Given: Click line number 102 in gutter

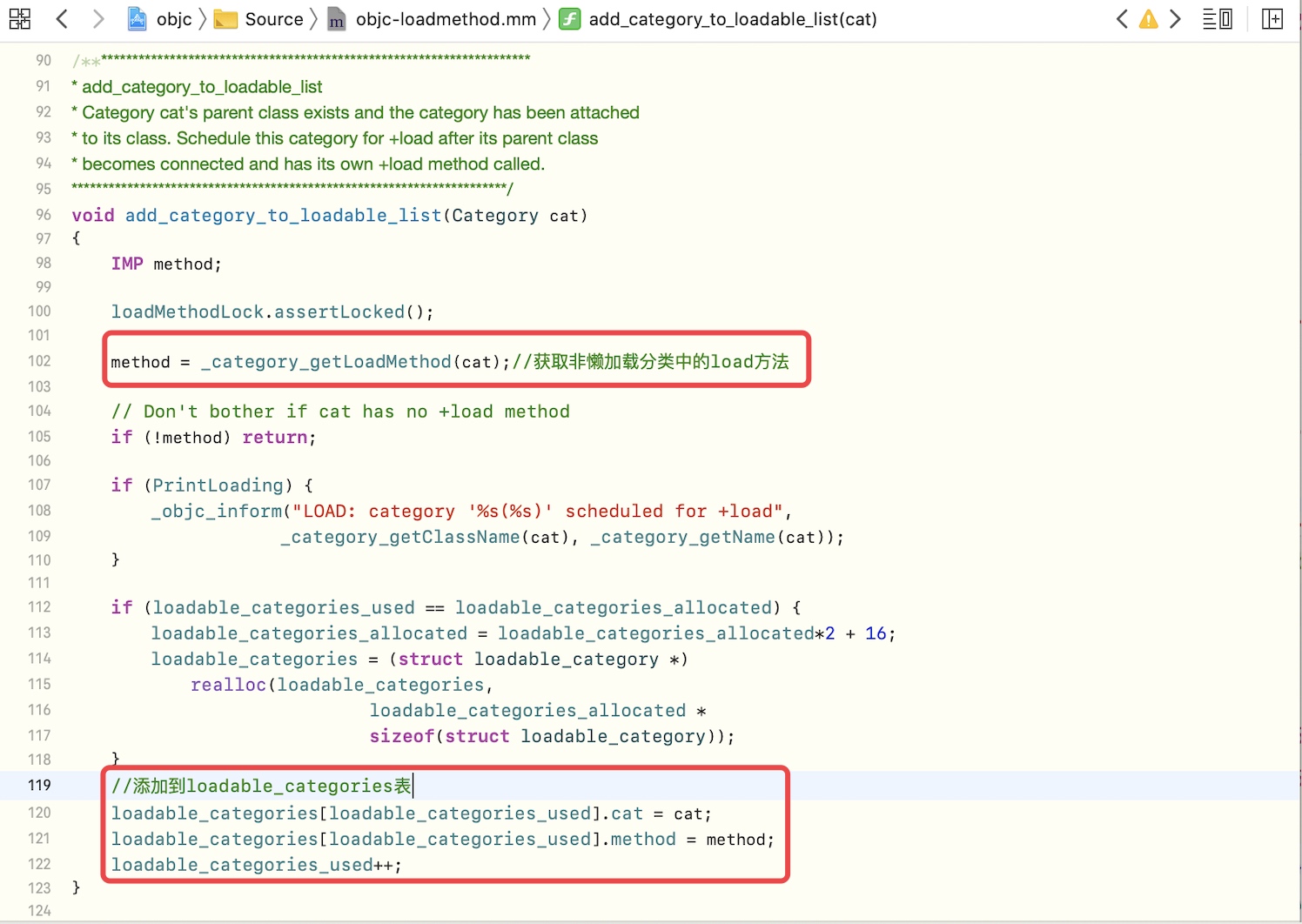Looking at the screenshot, I should [x=40, y=360].
